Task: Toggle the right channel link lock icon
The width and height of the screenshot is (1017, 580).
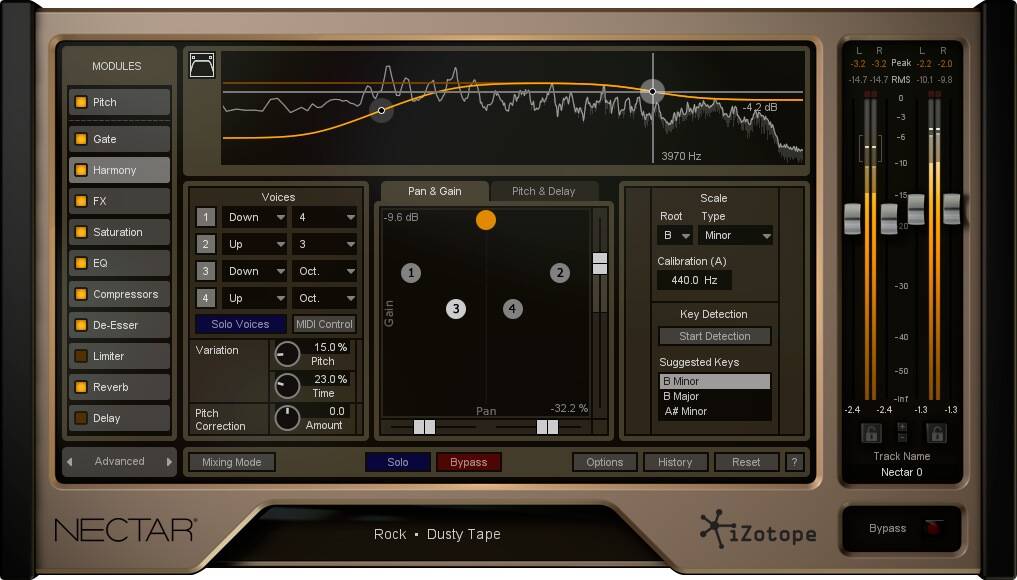Action: pyautogui.click(x=936, y=433)
